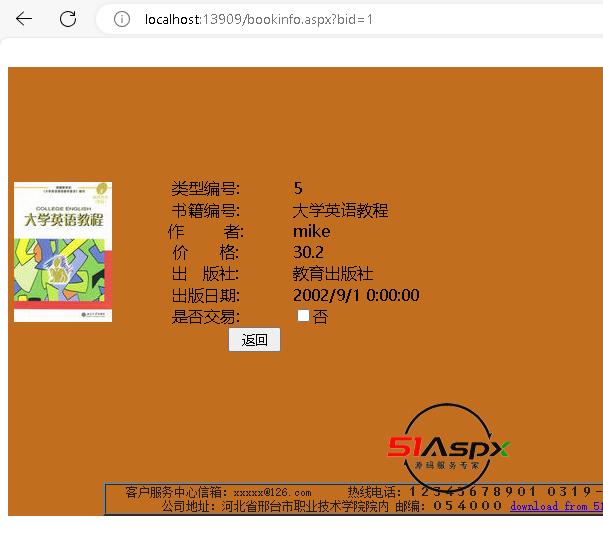The width and height of the screenshot is (603, 555).
Task: Click the 邮编 054000 text
Action: (x=448, y=506)
